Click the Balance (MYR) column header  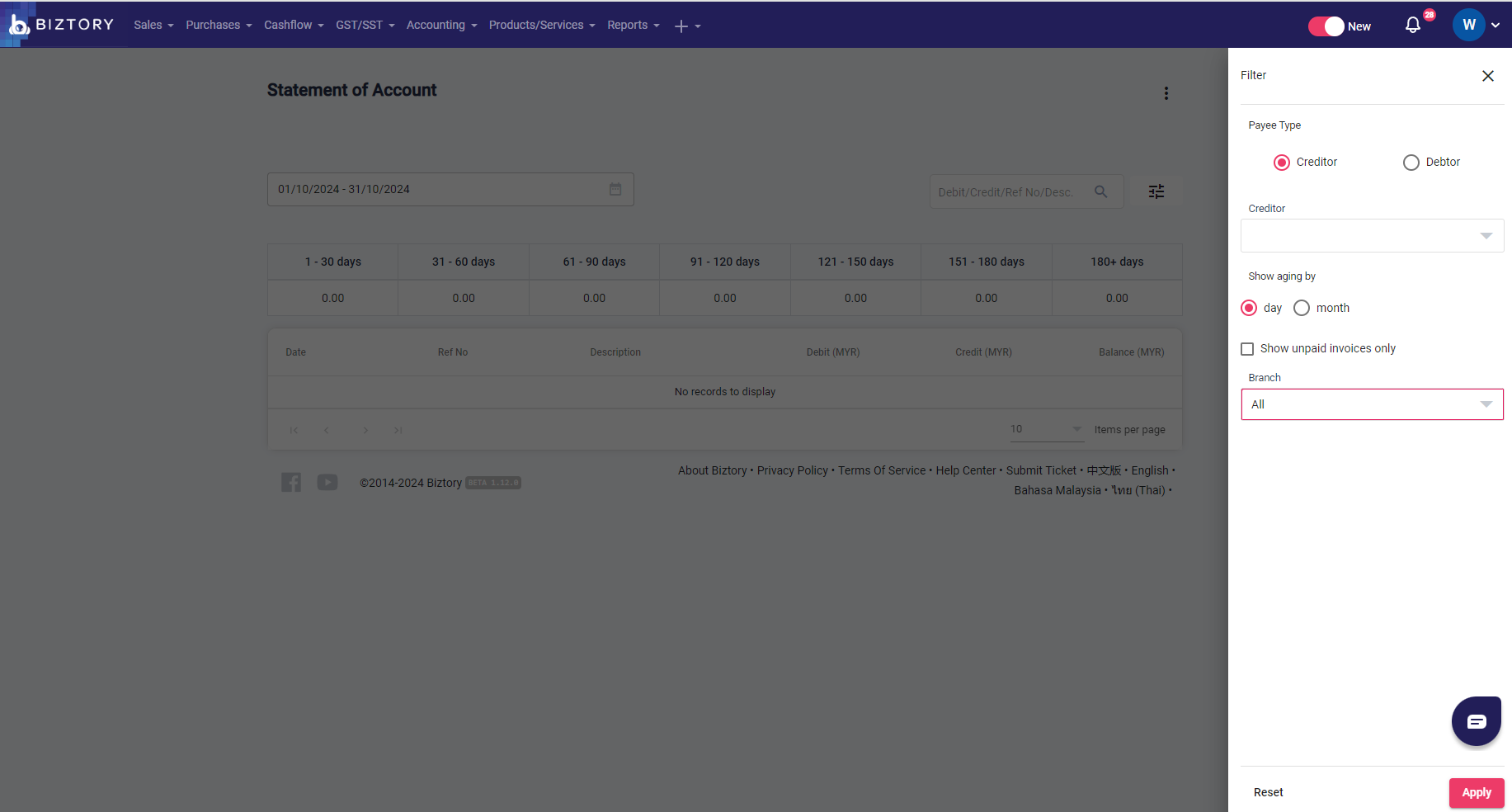[1132, 352]
